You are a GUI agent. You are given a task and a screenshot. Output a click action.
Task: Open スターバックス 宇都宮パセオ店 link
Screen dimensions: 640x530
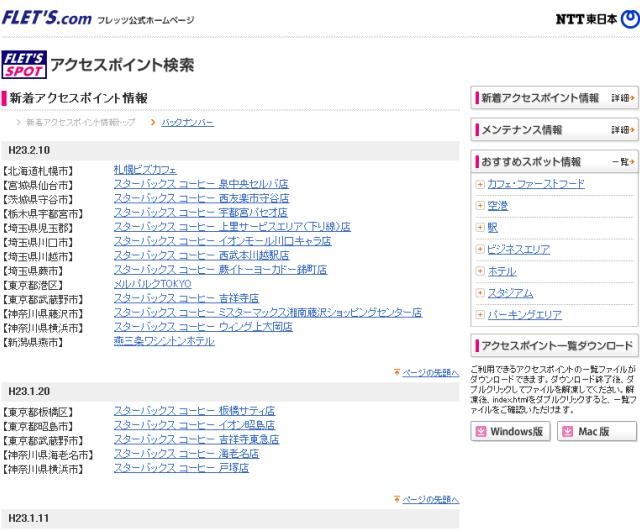[201, 213]
